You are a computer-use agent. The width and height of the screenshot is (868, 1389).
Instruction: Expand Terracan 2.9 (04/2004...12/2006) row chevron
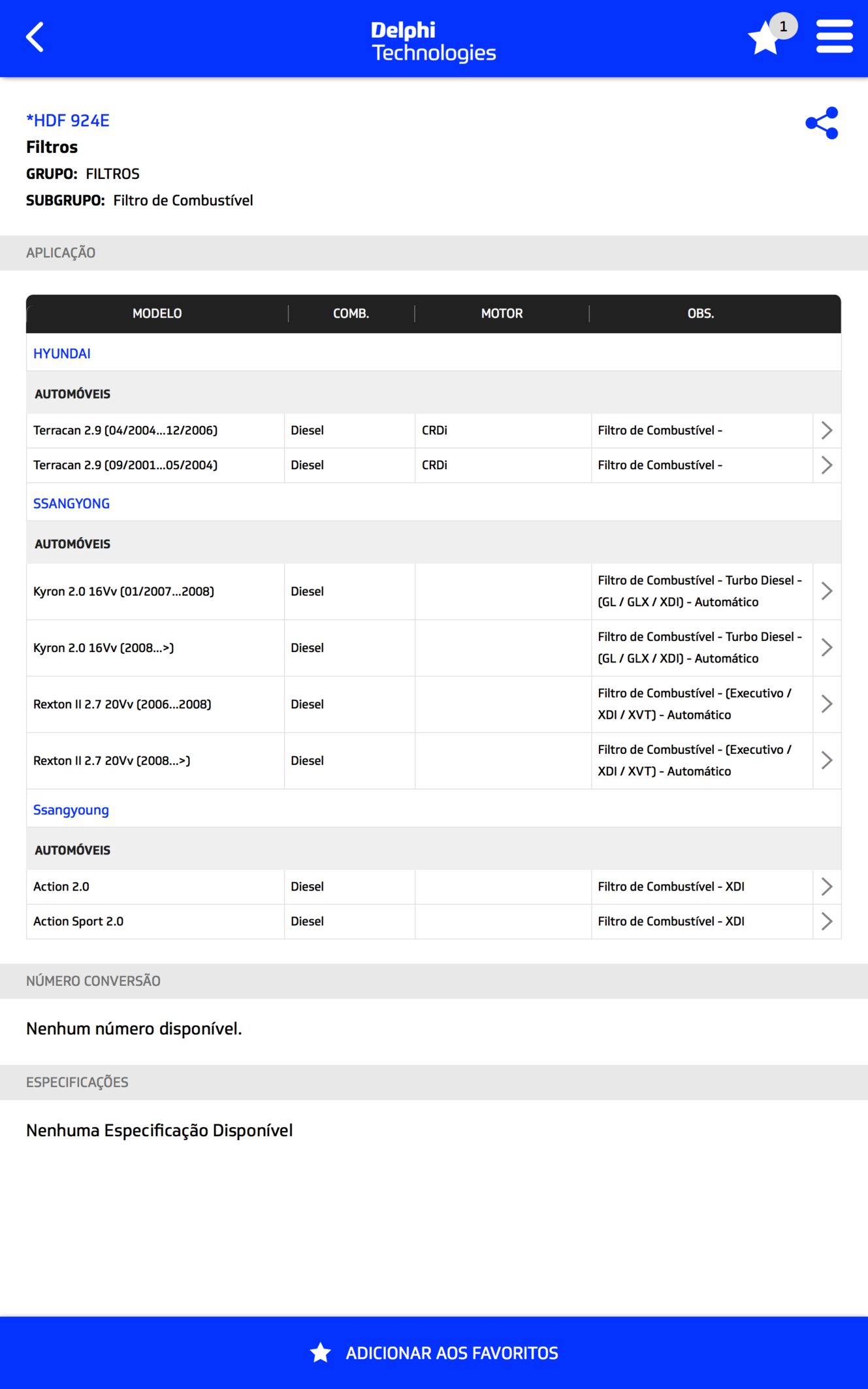click(826, 431)
